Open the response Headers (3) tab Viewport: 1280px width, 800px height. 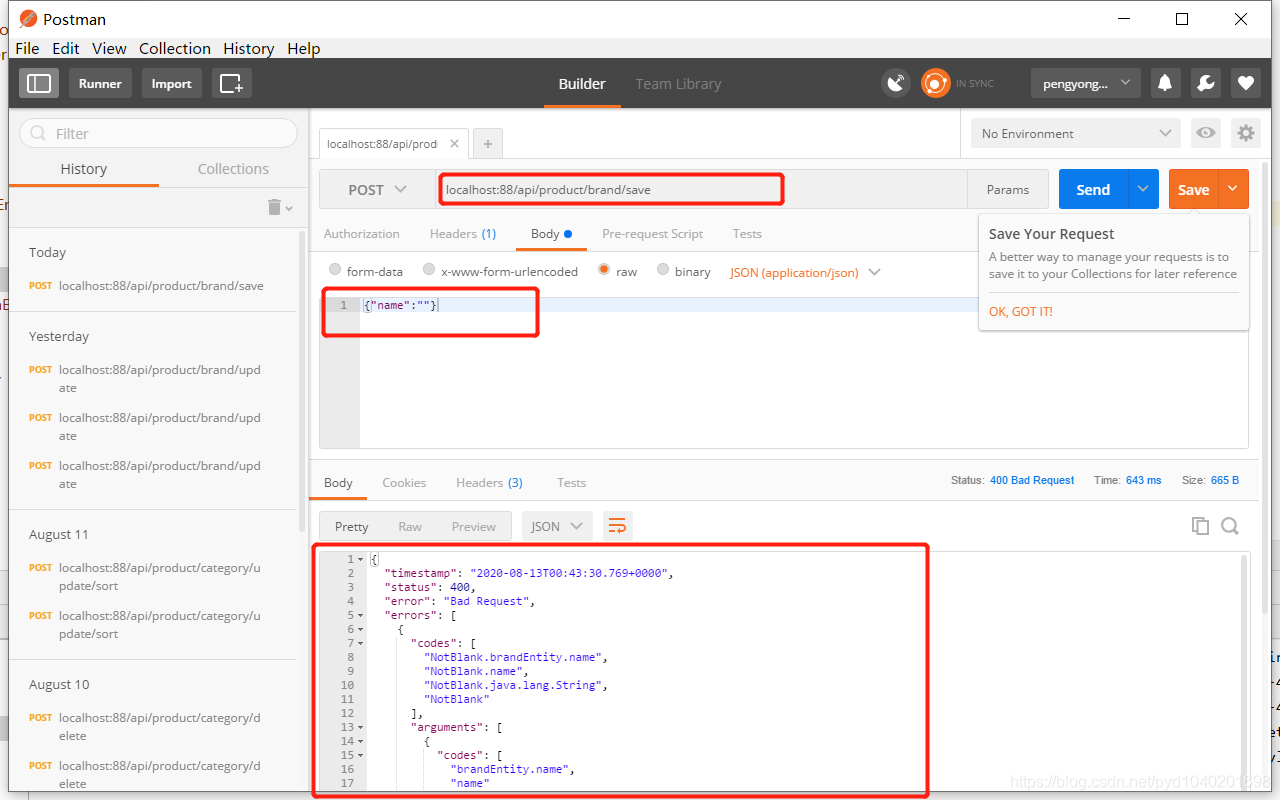pos(489,482)
